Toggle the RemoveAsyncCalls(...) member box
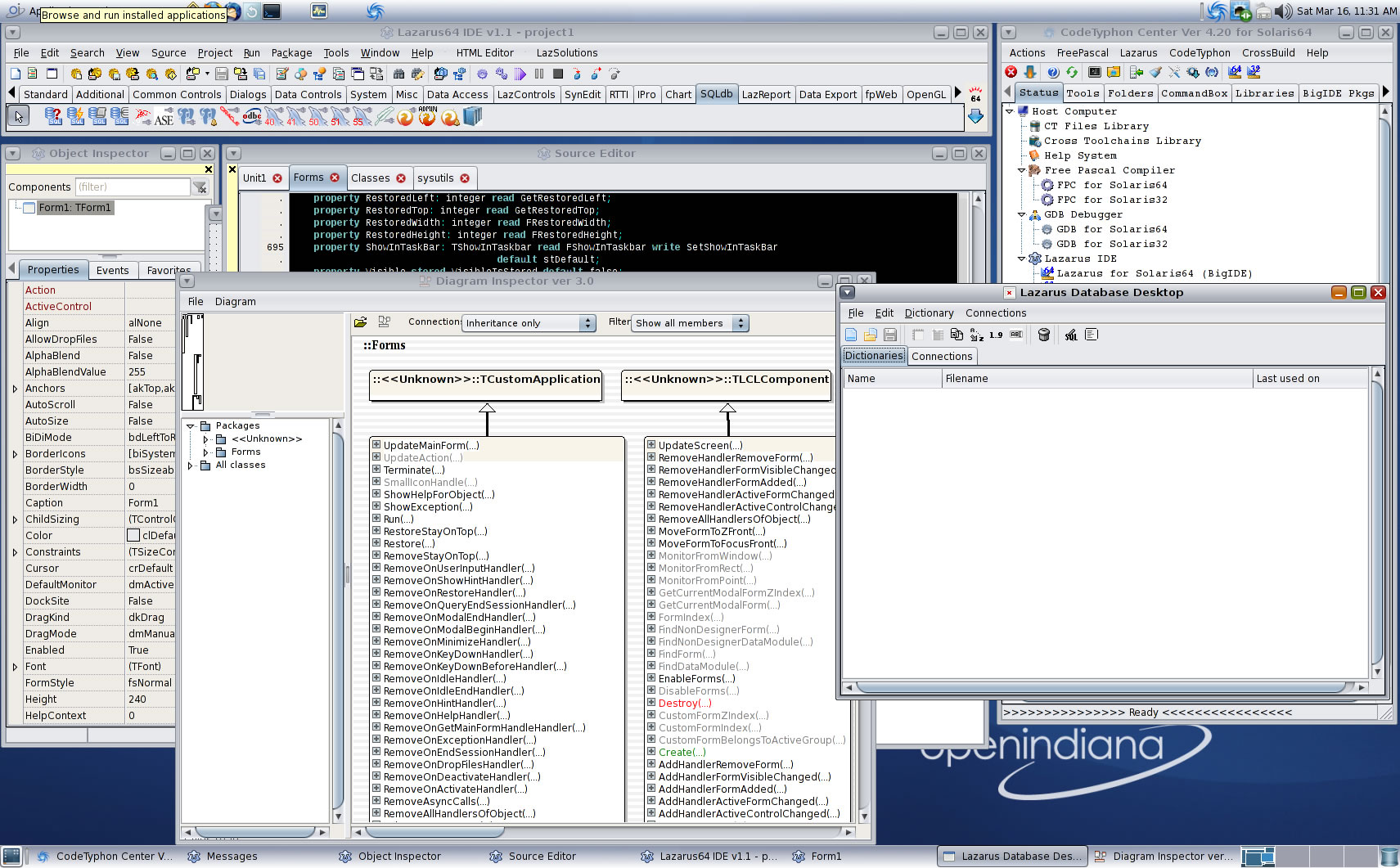Image resolution: width=1400 pixels, height=868 pixels. click(376, 801)
